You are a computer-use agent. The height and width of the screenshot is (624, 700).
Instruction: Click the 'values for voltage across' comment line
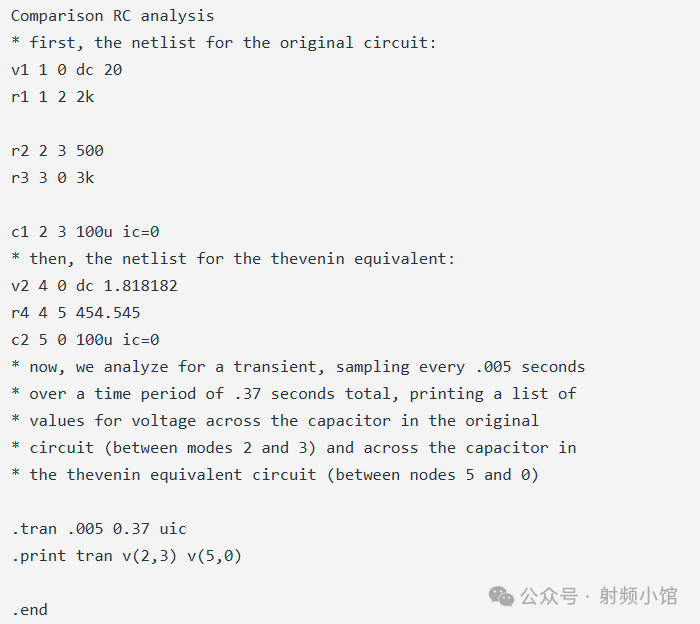point(275,421)
